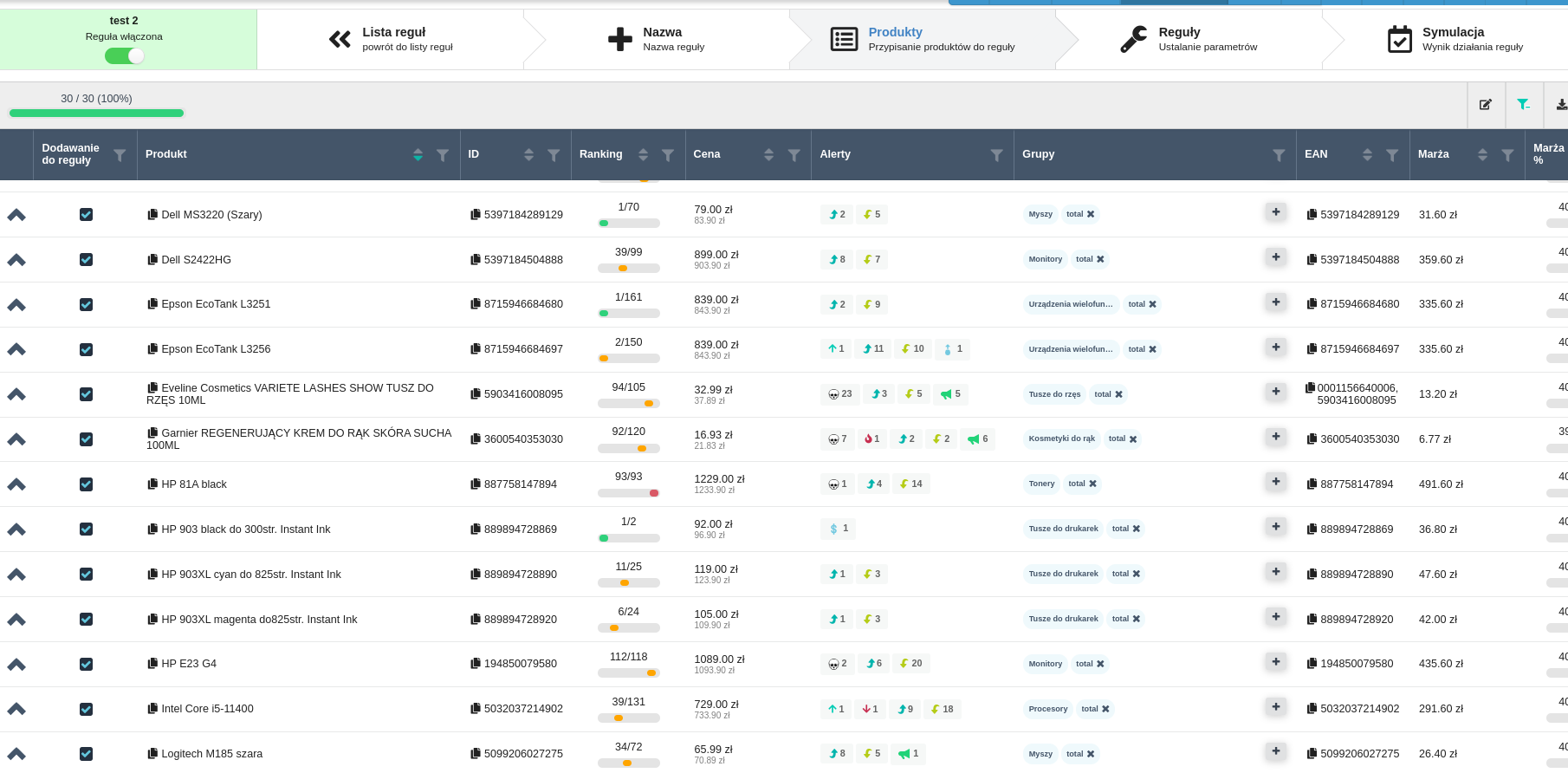The image size is (1568, 773).
Task: Click the dollar alert on HP 903 black
Action: pos(839,529)
